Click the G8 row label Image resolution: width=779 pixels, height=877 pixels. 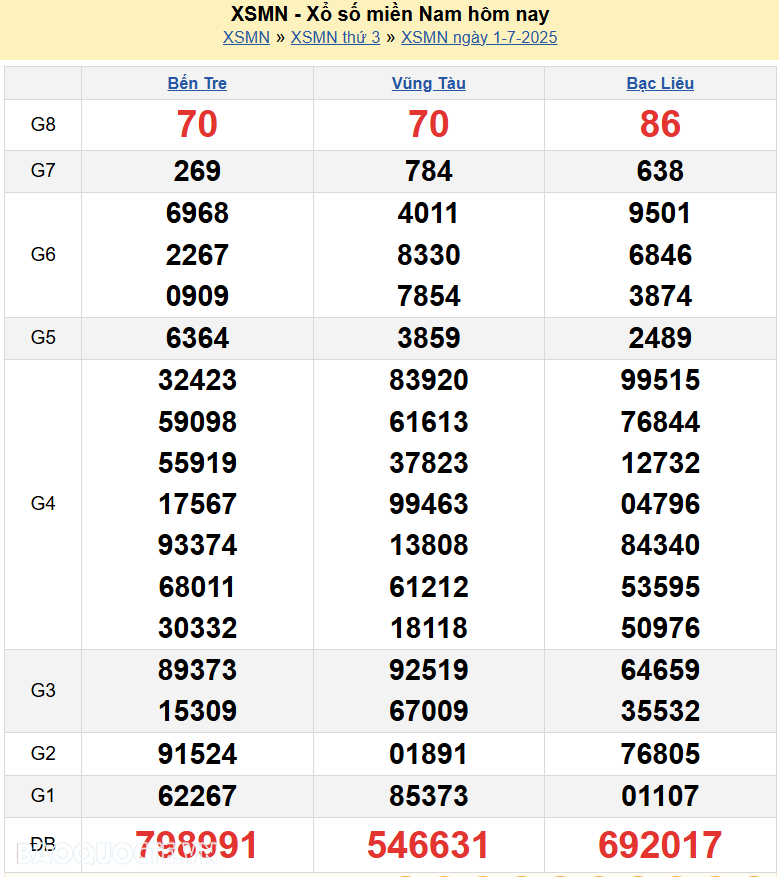pyautogui.click(x=43, y=125)
